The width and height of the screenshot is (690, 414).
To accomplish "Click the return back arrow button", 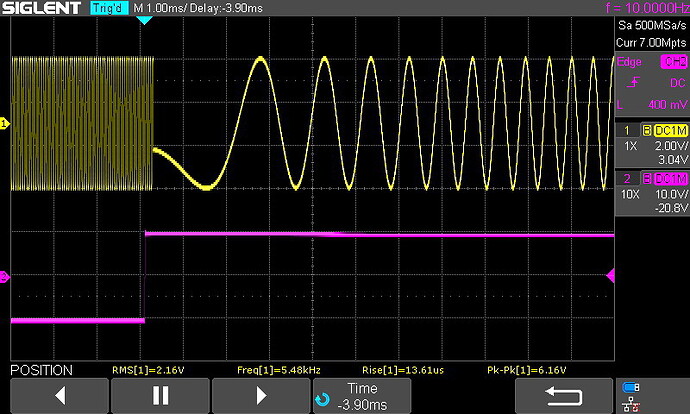I will [x=563, y=395].
